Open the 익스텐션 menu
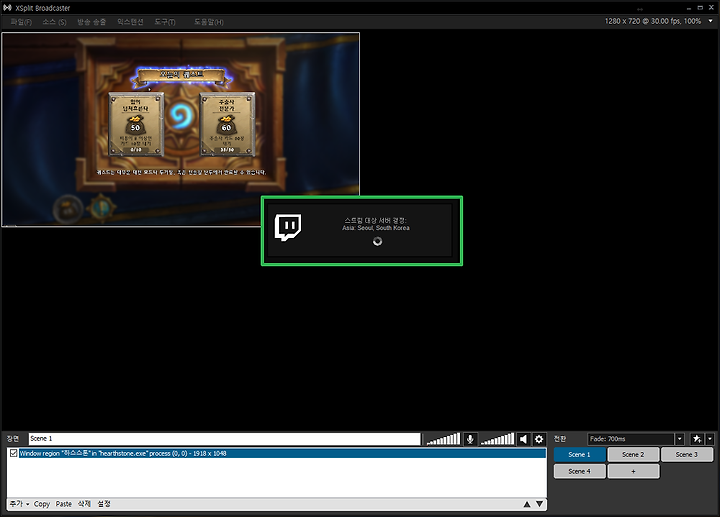The height and width of the screenshot is (517, 720). (x=130, y=22)
